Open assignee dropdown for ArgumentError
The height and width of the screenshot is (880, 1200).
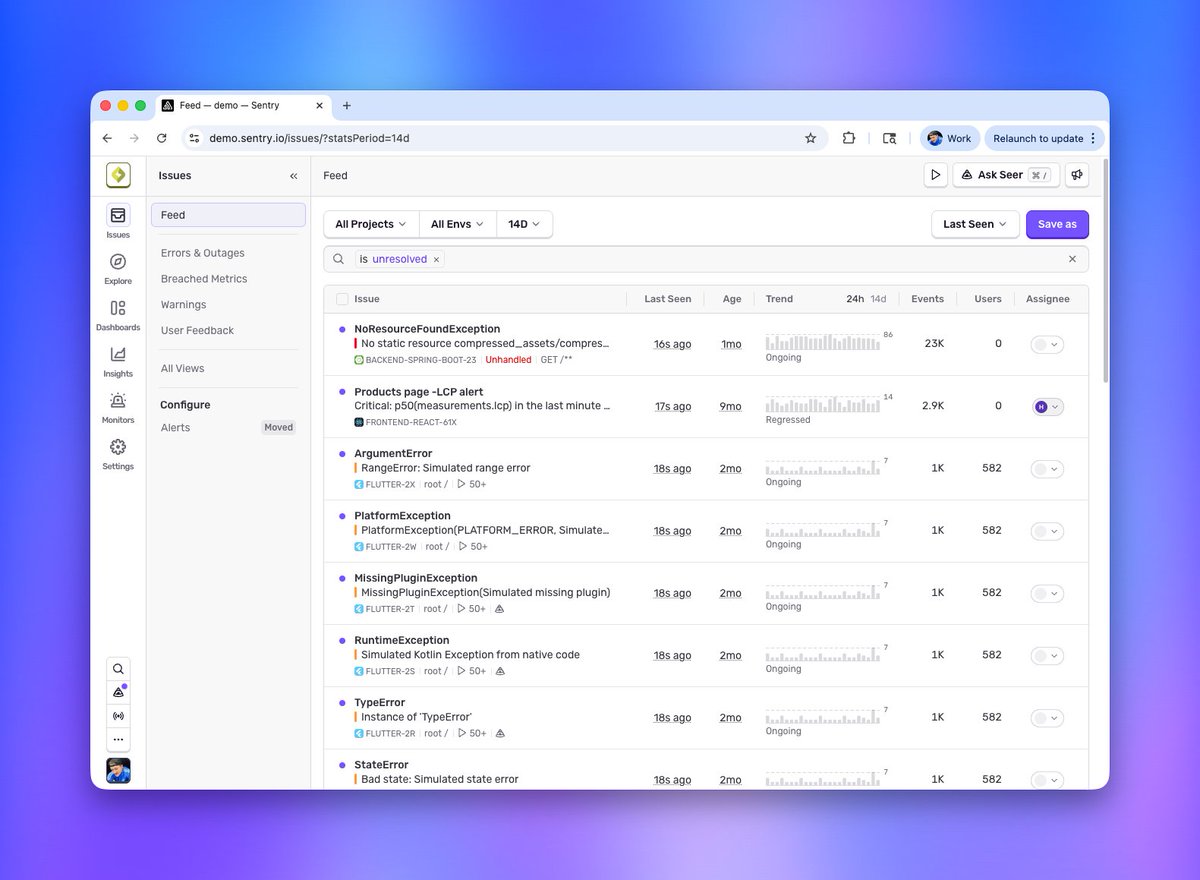[1047, 469]
